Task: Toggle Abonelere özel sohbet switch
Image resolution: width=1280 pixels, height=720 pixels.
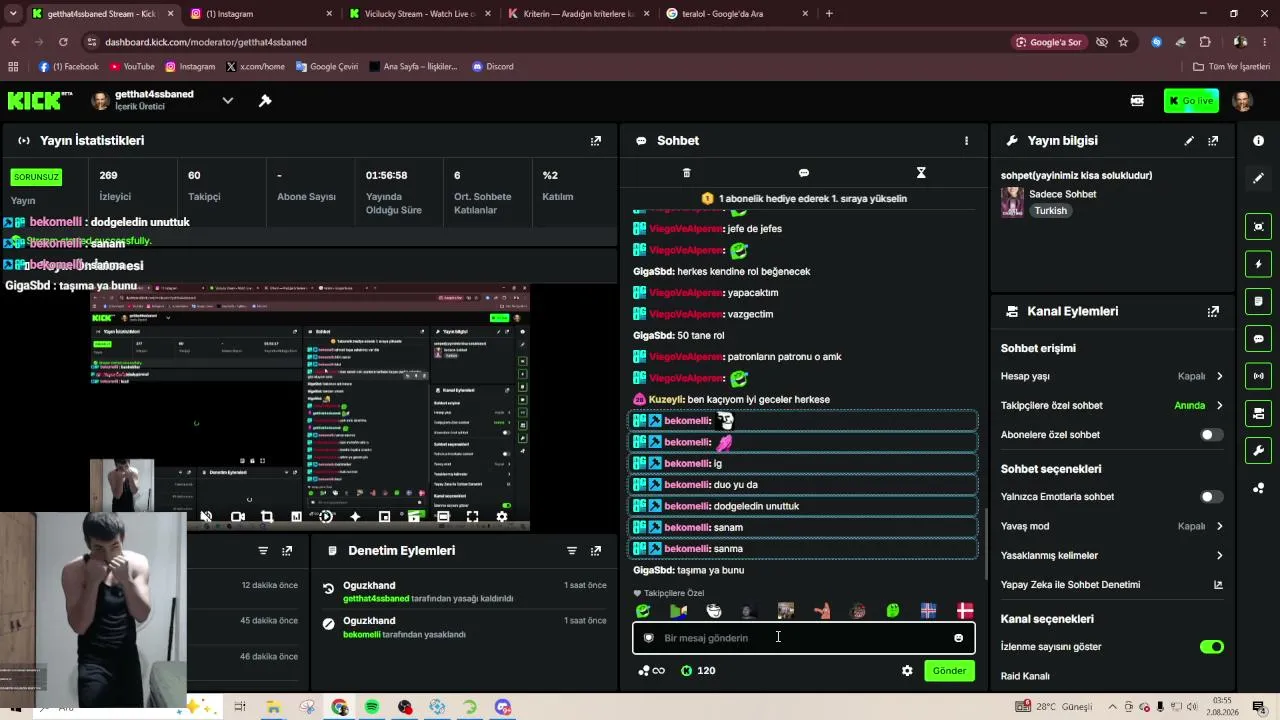Action: coord(1211,435)
